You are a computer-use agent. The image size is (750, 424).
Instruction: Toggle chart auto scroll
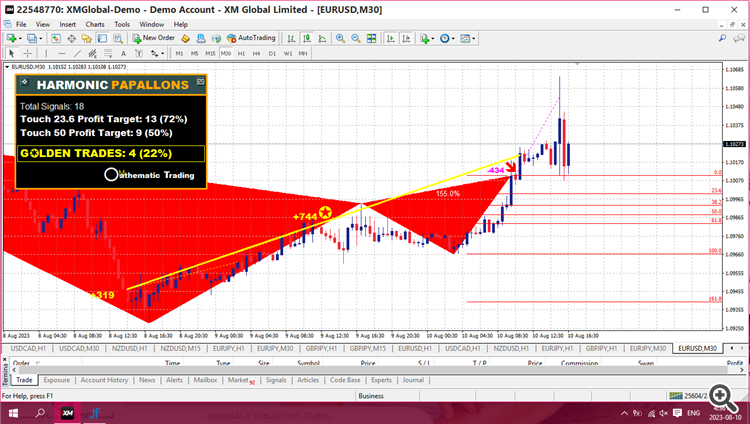pyautogui.click(x=391, y=38)
